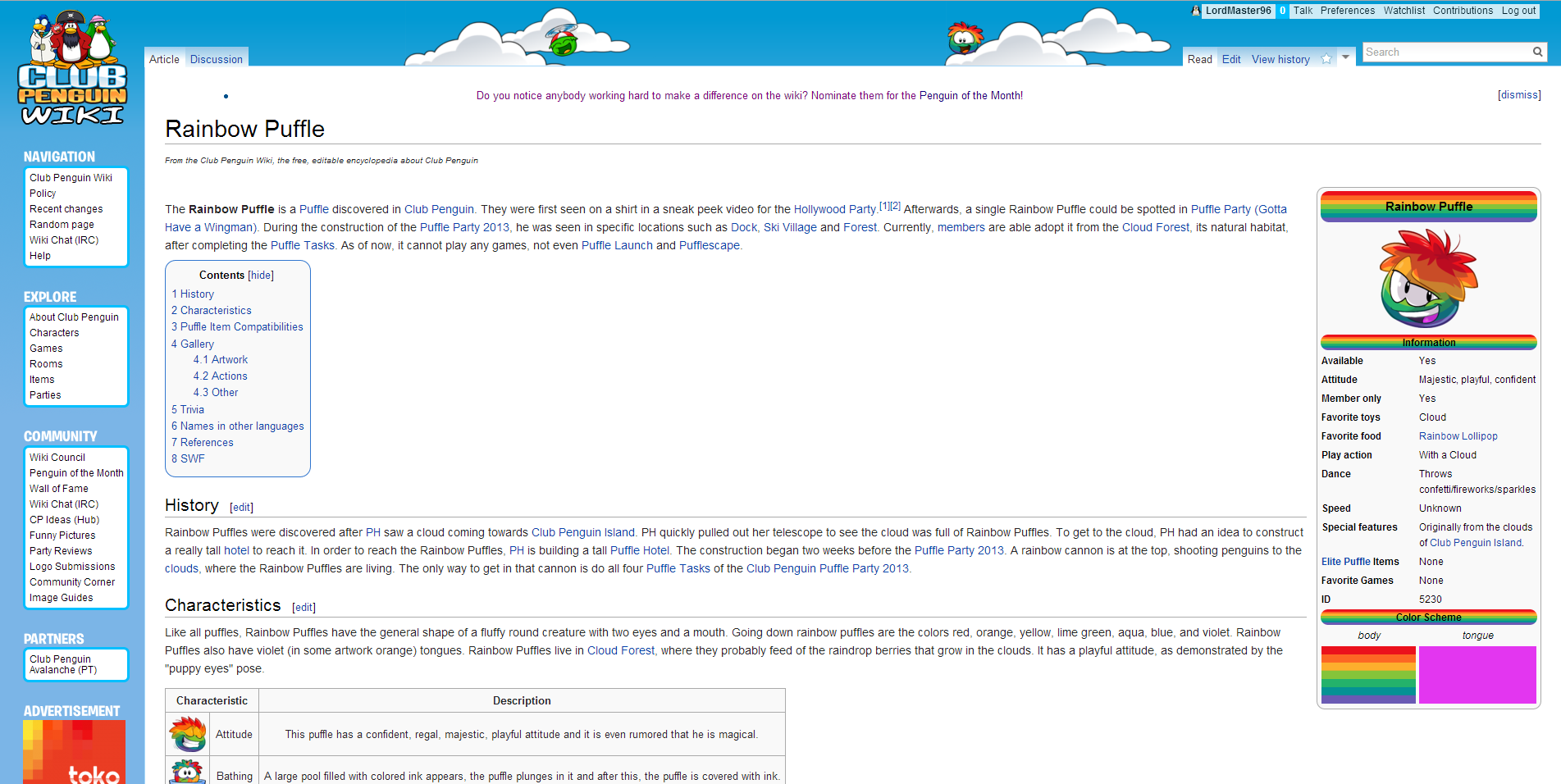The width and height of the screenshot is (1561, 784).
Task: Open Characters in the Explore sidebar
Action: 54,333
